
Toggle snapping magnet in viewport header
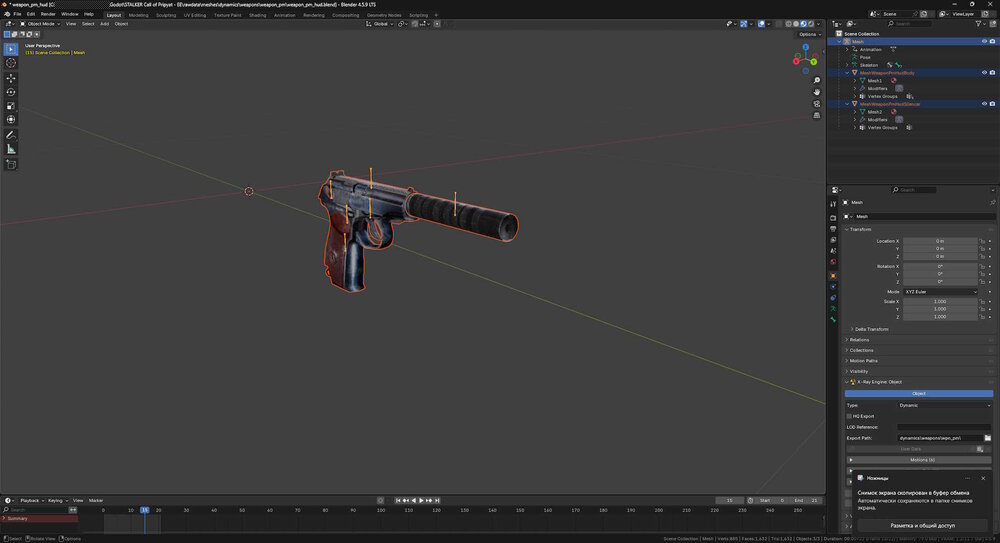click(415, 24)
